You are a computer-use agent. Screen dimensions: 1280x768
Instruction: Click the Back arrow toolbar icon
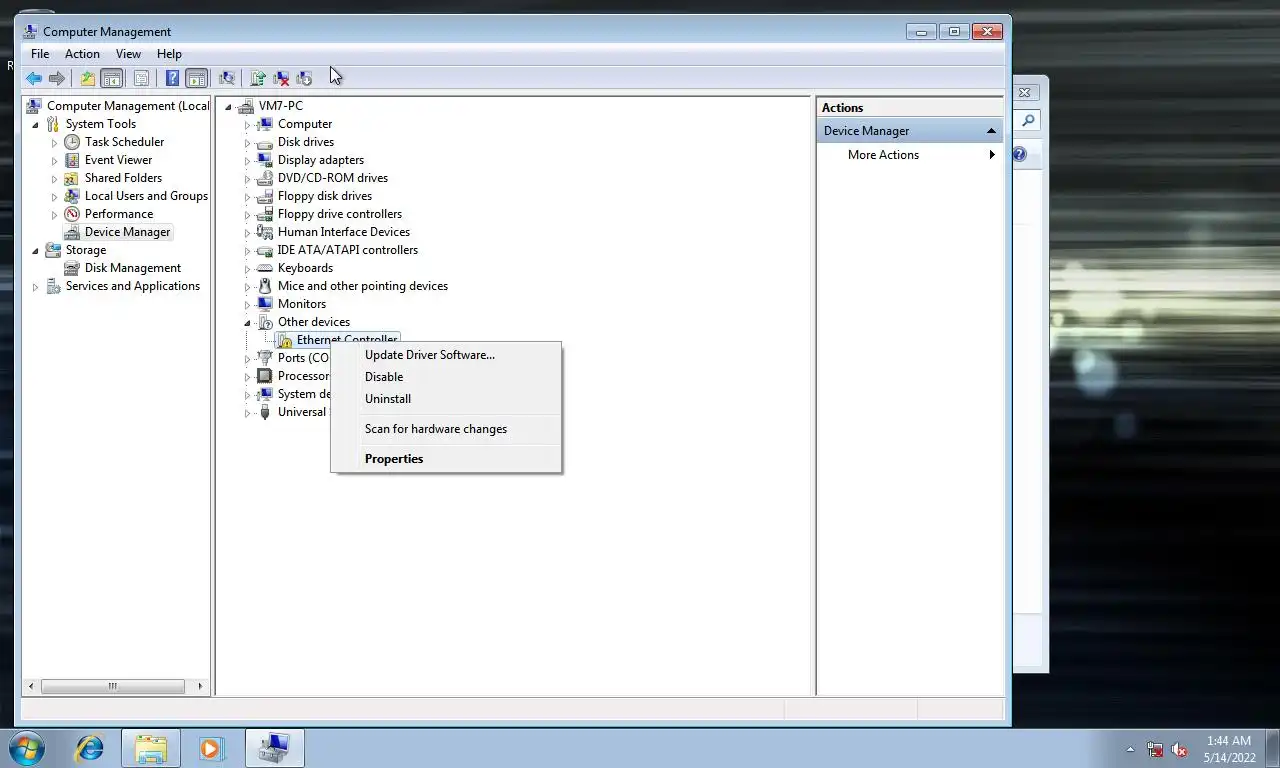point(34,78)
